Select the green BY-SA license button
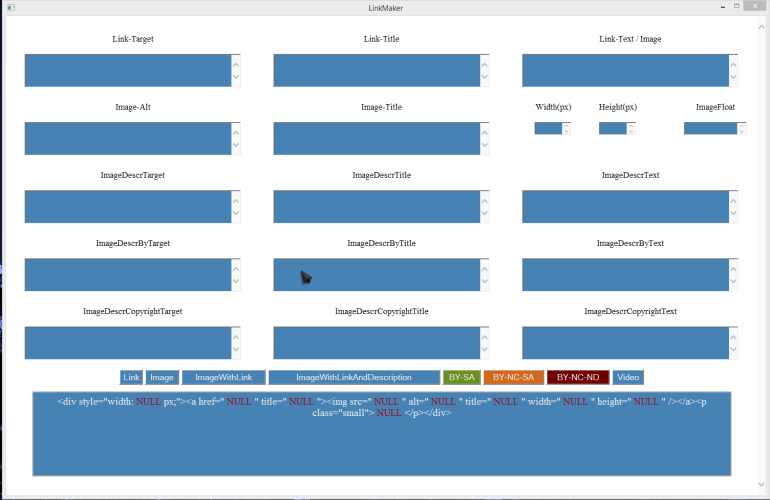The width and height of the screenshot is (770, 500). (x=462, y=377)
